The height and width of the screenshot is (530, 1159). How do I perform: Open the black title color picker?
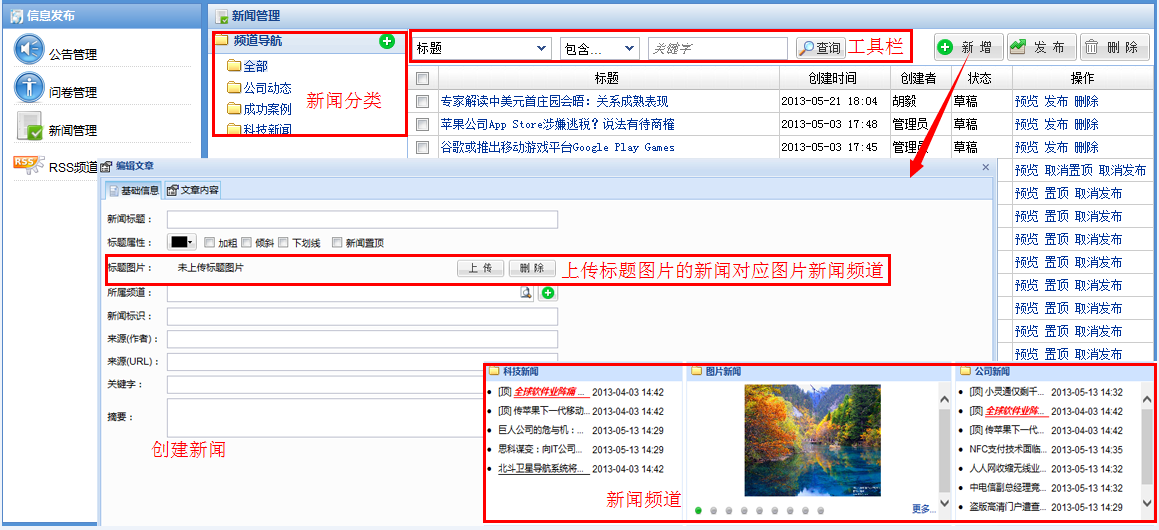tap(182, 242)
